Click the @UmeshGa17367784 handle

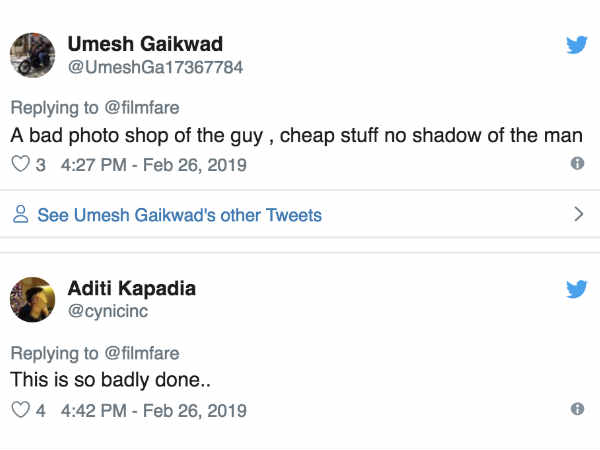[155, 67]
